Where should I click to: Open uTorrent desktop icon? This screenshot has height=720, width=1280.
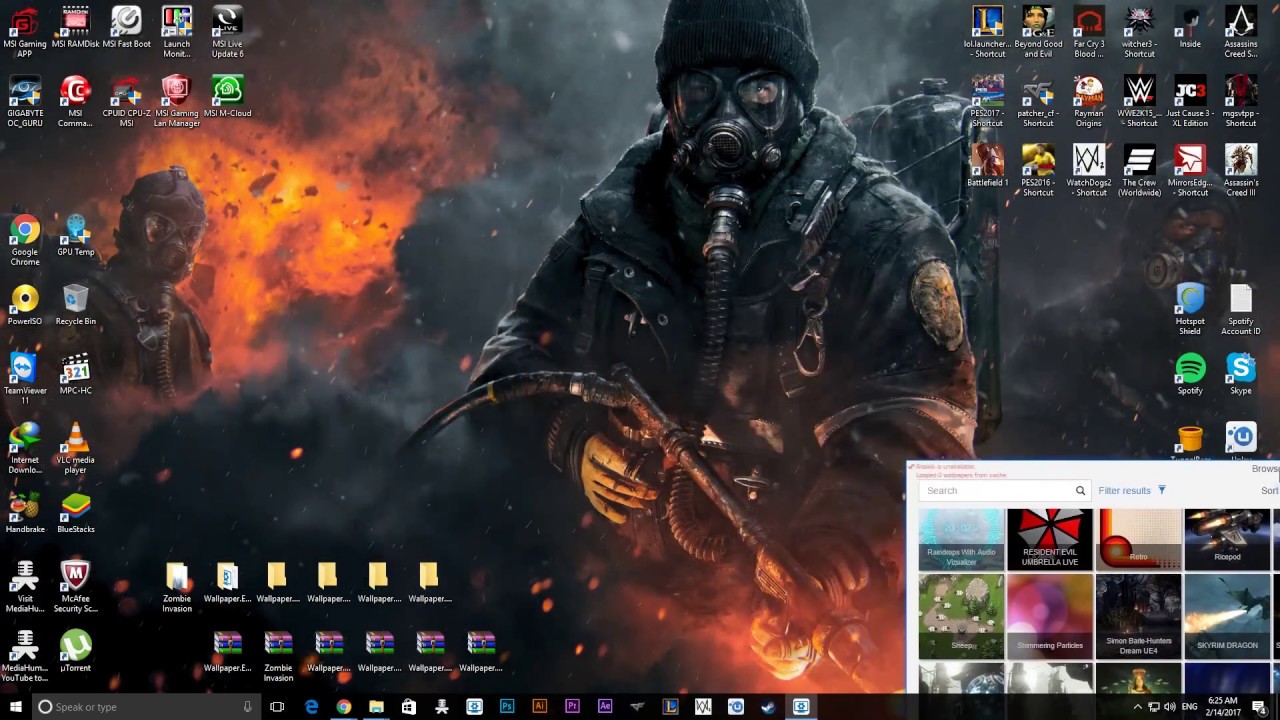click(x=75, y=651)
